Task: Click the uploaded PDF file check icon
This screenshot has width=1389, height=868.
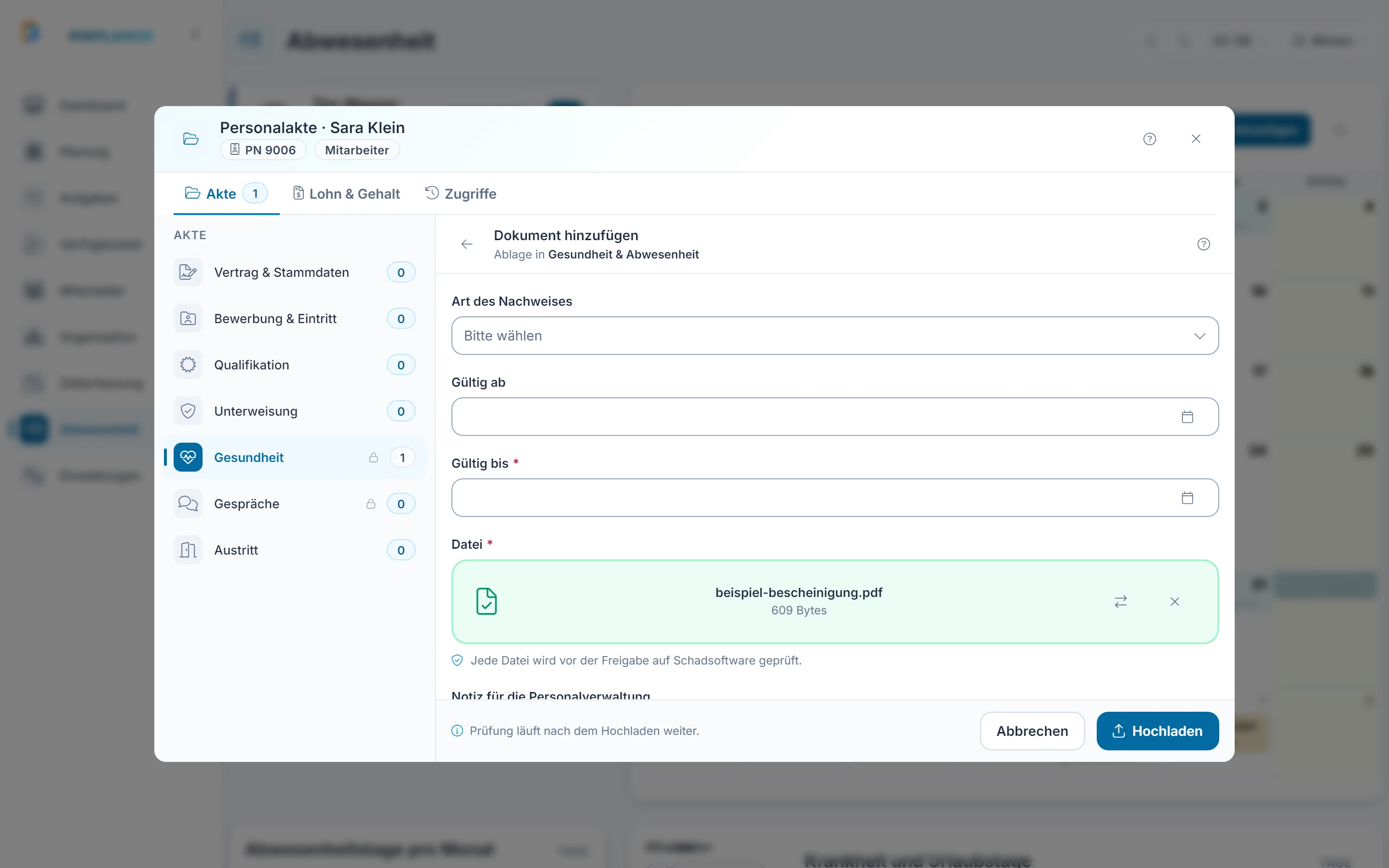Action: tap(486, 602)
